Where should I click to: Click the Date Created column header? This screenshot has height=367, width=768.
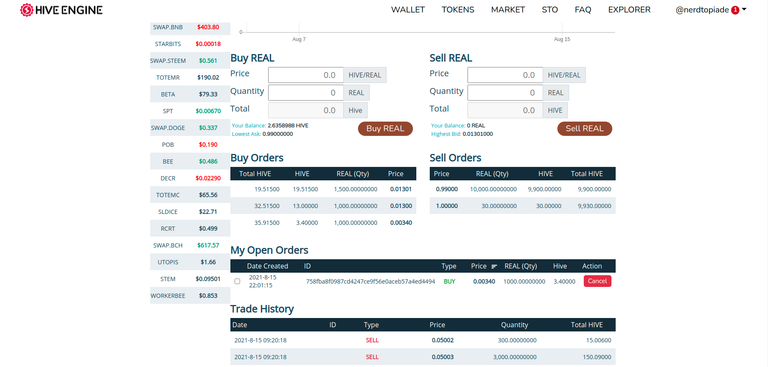tap(267, 266)
